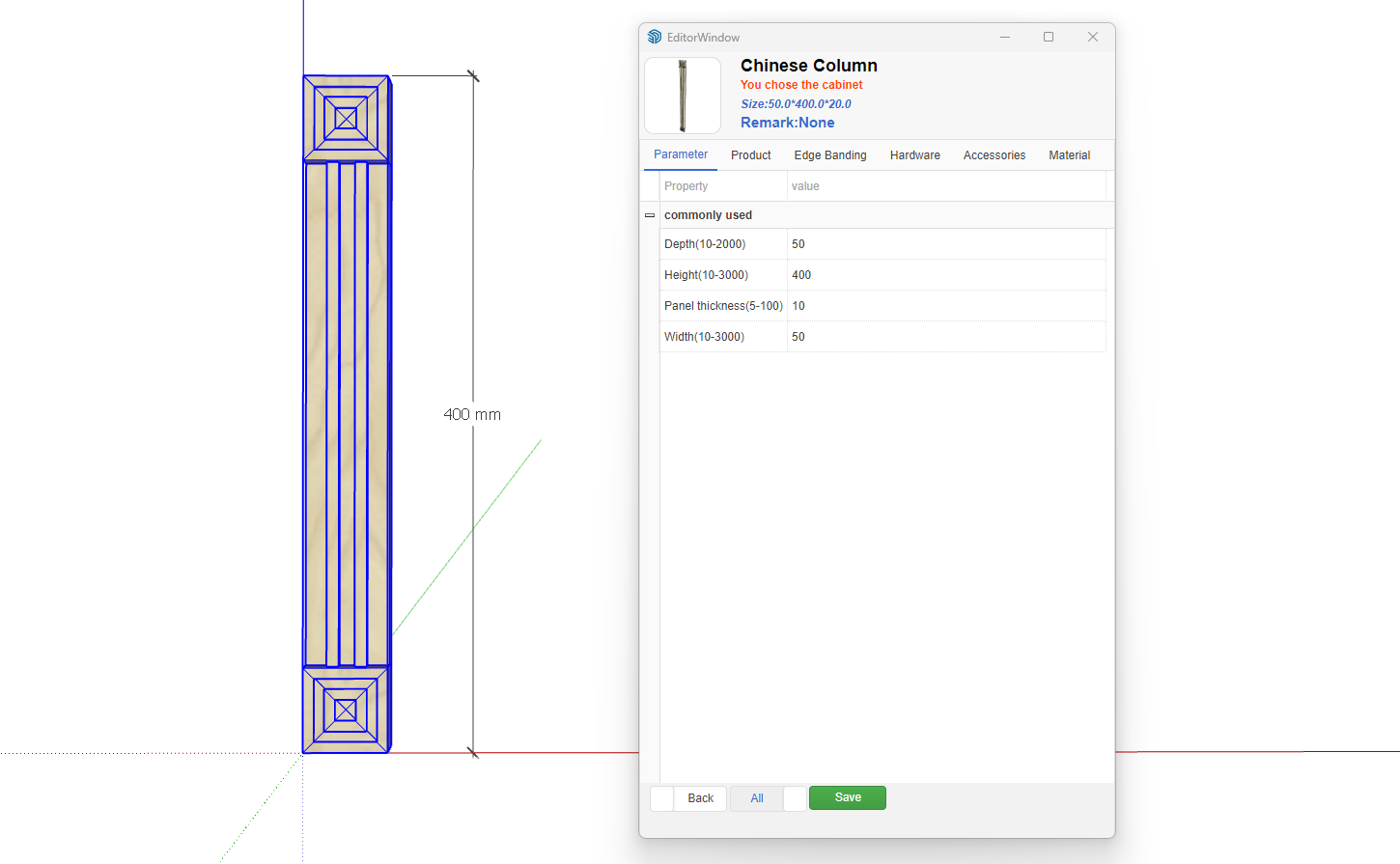Screen dimensions: 1400x864
Task: Close the EditorWindow dialog
Action: click(1092, 37)
